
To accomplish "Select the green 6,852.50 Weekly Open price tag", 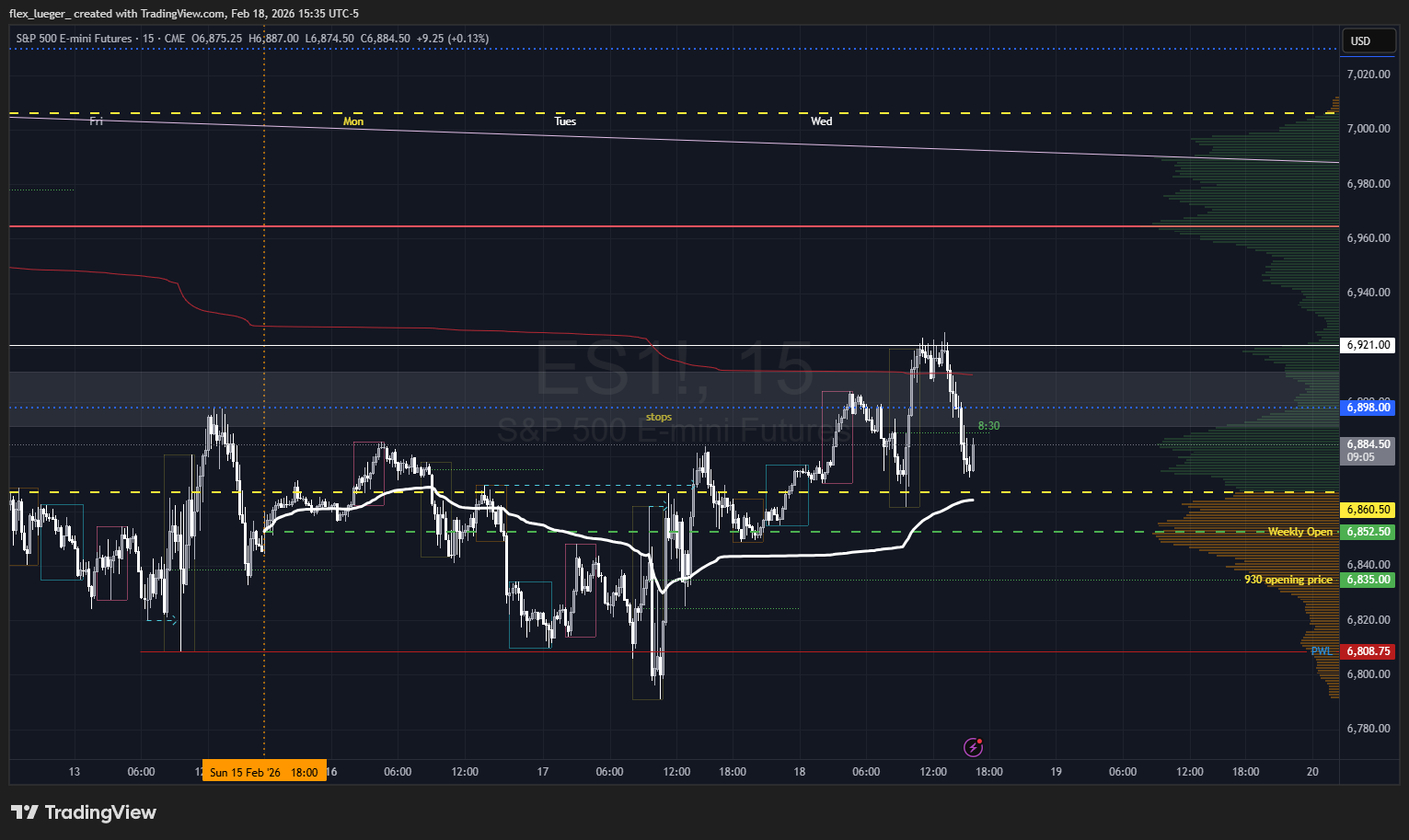I will tap(1368, 532).
